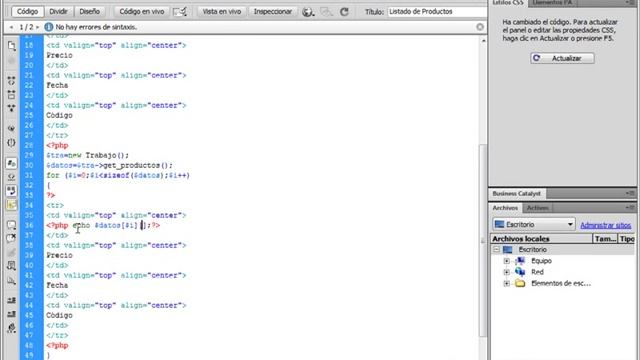Open the Business Catalyst panel options menu

click(630, 193)
